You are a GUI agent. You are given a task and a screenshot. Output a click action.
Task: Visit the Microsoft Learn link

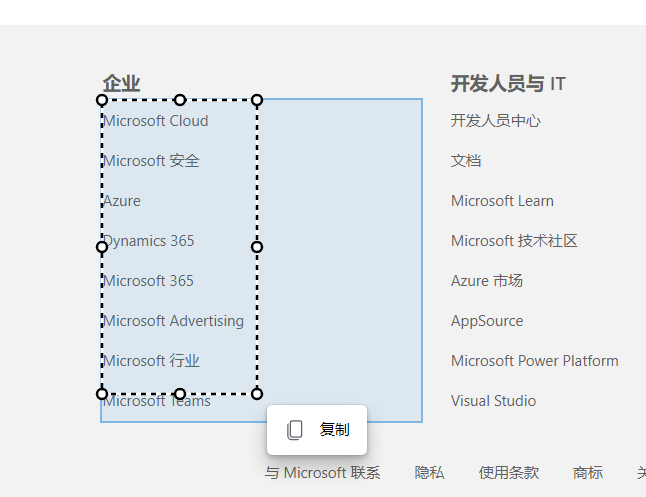click(502, 201)
